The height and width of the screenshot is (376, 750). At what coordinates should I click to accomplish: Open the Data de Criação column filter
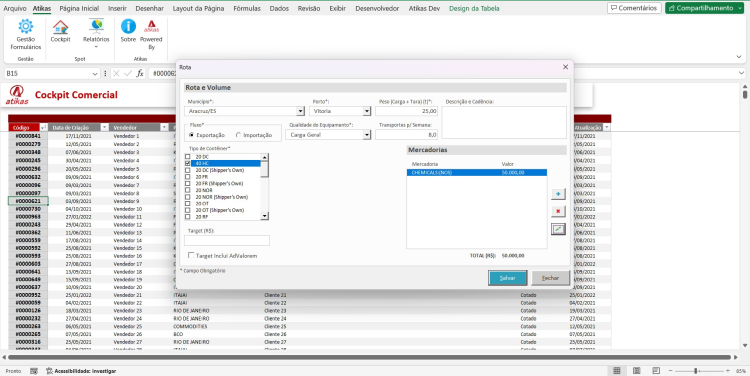pyautogui.click(x=104, y=128)
